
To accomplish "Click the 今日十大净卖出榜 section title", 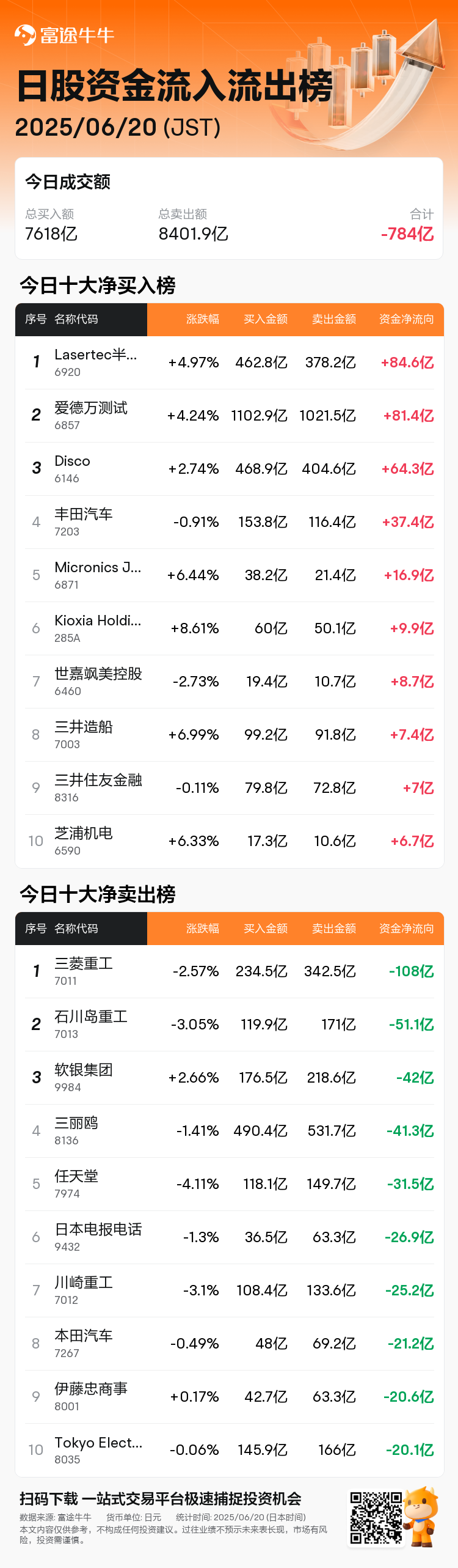I will coord(98,894).
